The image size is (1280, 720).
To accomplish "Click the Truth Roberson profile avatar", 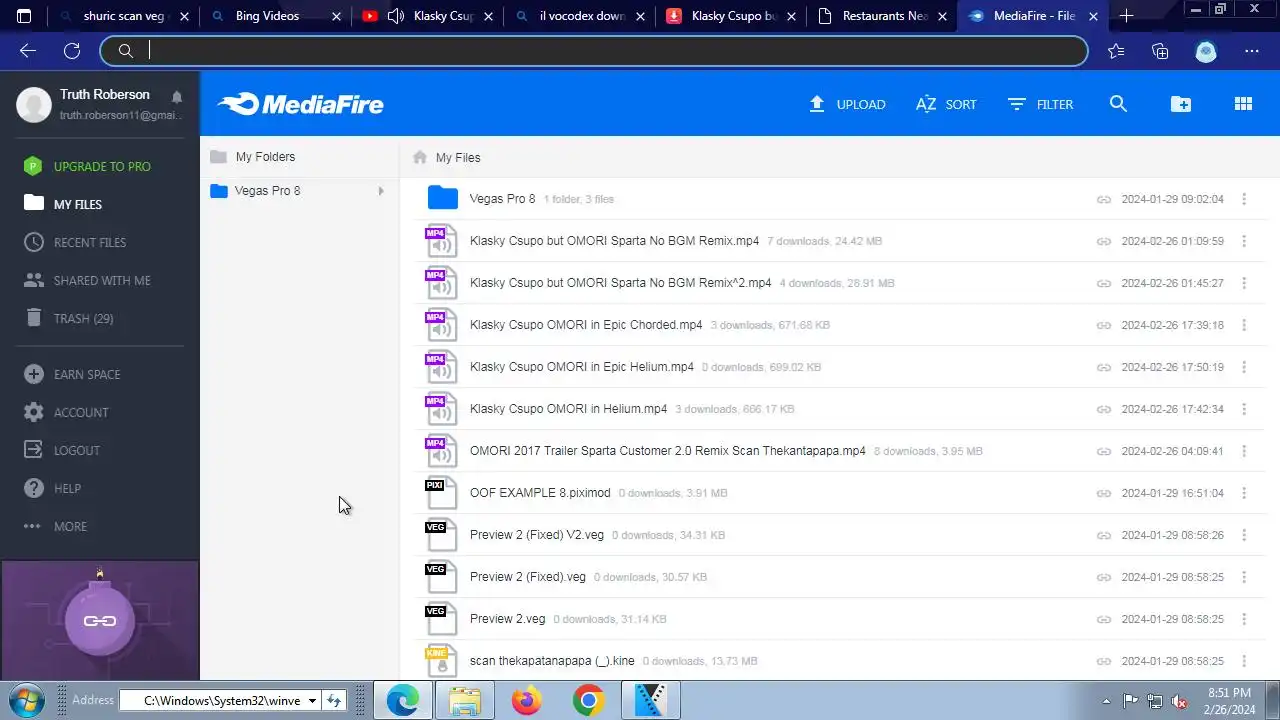I will point(34,104).
